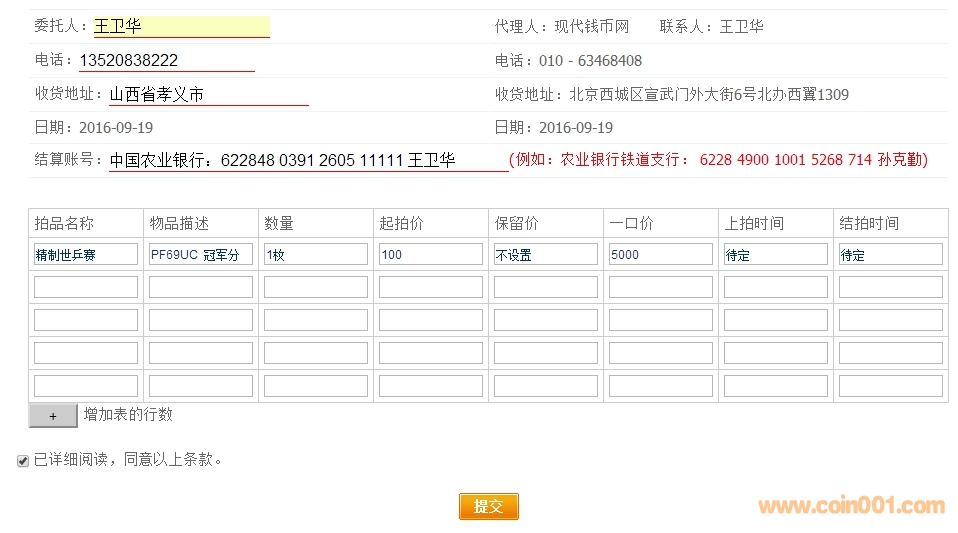958x533 pixels.
Task: Edit the 拍品名称 field with 精制世乒赛
Action: coord(86,254)
